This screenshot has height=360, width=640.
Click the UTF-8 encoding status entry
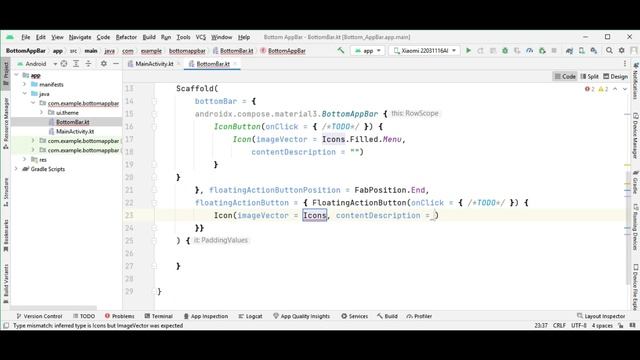pos(579,326)
